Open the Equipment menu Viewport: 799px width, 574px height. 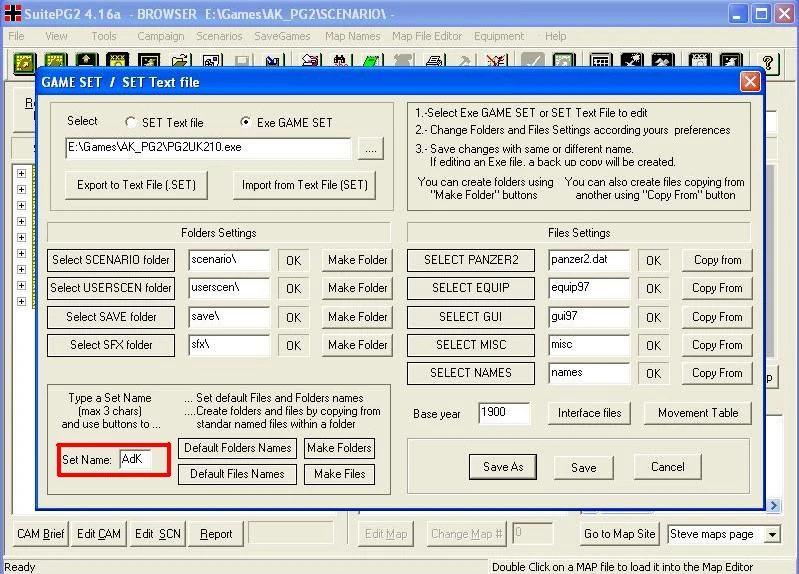[x=499, y=36]
